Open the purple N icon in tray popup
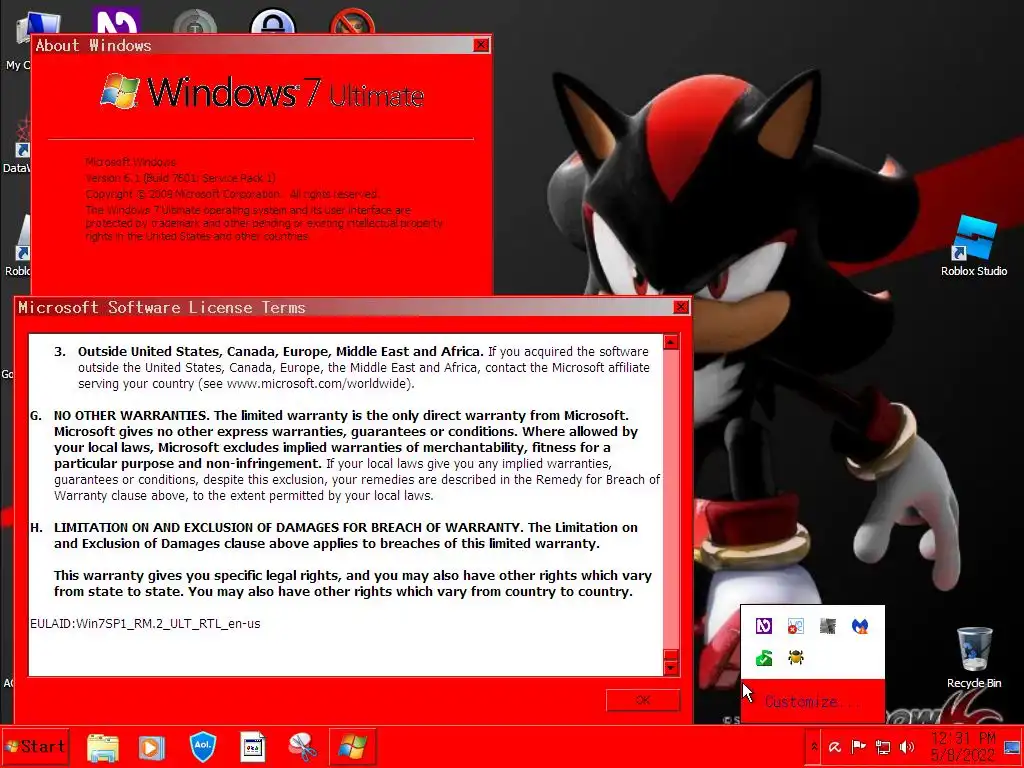This screenshot has height=768, width=1024. (x=763, y=626)
